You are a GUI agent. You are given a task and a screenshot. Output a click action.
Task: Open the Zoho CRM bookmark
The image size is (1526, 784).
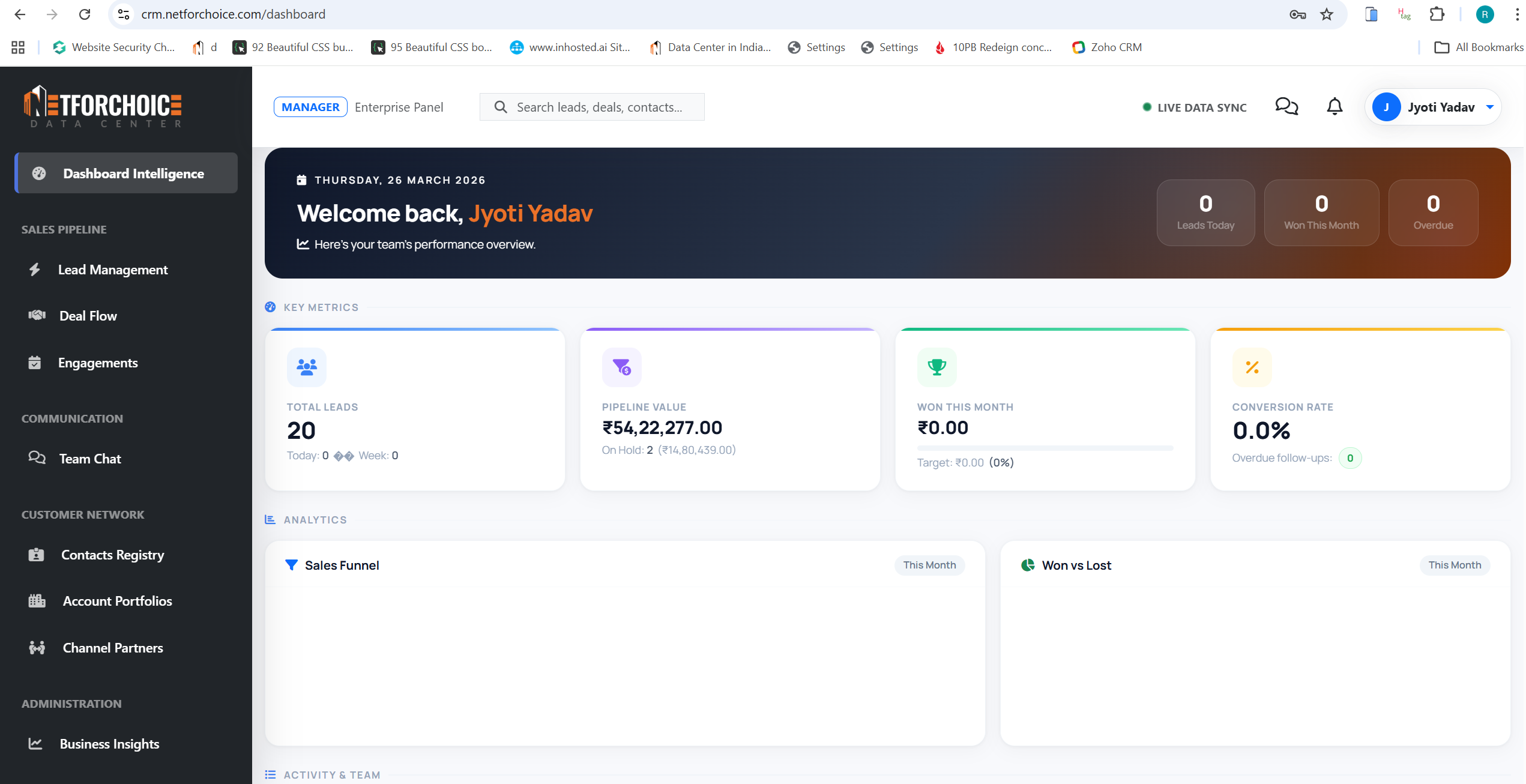click(x=1108, y=47)
